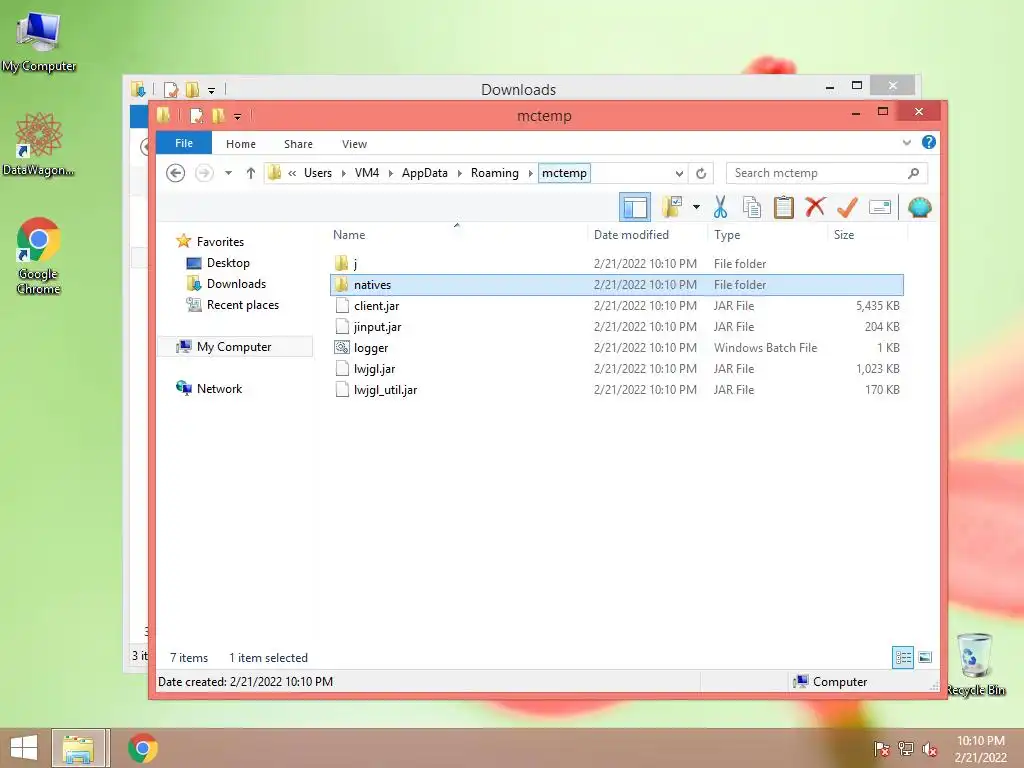
Task: Click the Copy toolbar icon
Action: tap(752, 207)
